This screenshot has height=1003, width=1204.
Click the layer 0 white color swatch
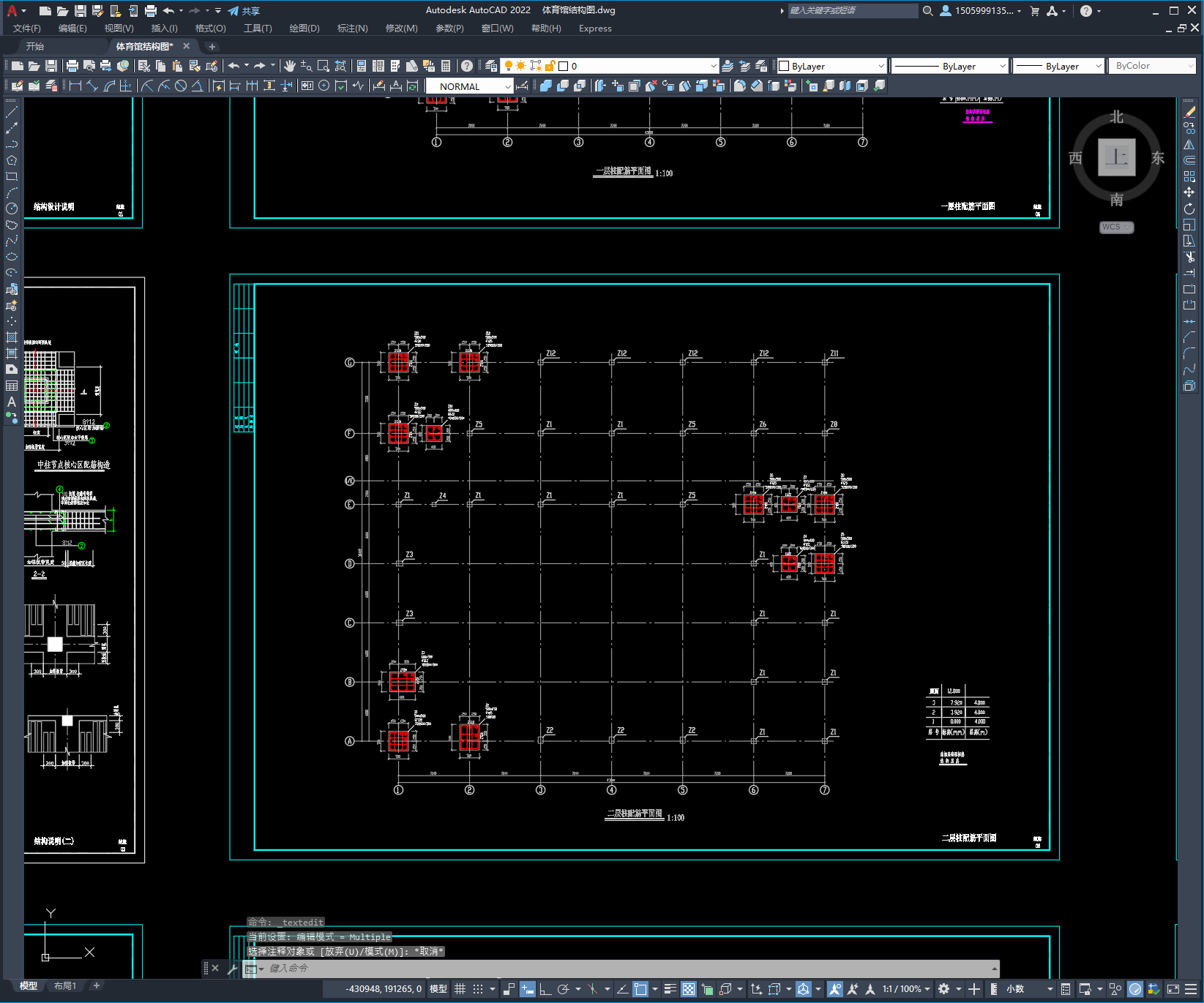coord(564,66)
